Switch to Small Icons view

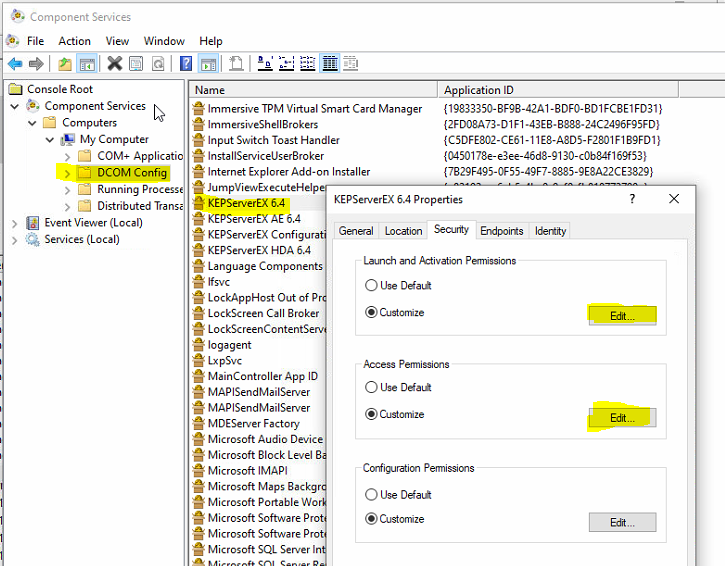287,63
